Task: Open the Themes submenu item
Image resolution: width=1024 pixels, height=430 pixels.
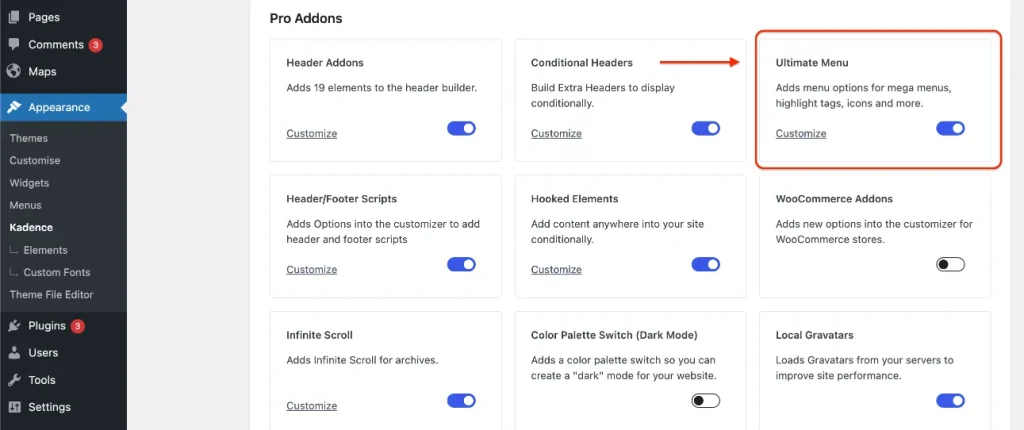Action: point(29,138)
